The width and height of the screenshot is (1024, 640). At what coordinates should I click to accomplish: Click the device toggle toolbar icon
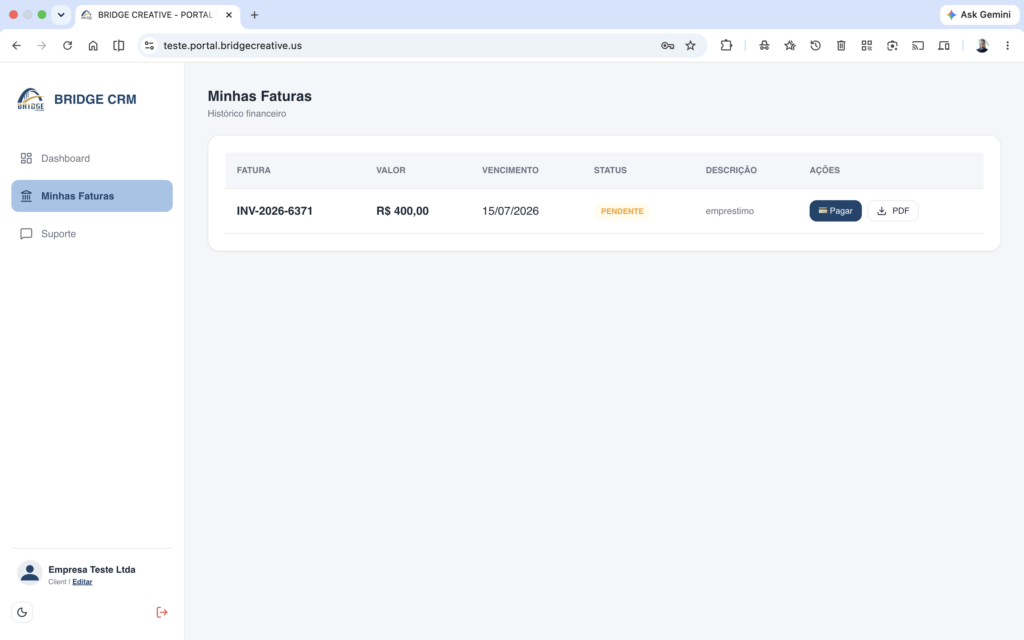[x=944, y=46]
